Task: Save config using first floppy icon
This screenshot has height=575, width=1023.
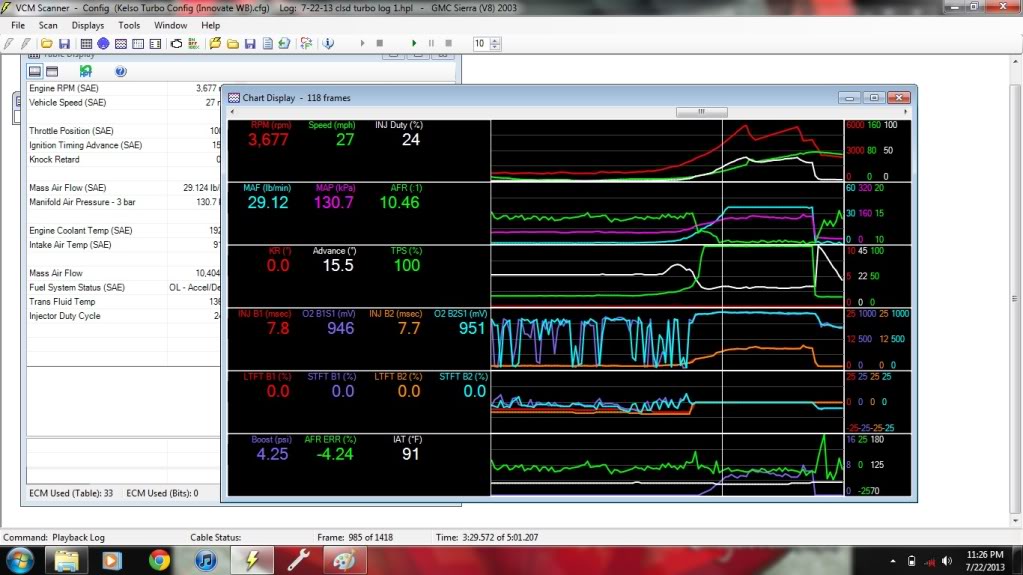Action: [64, 44]
